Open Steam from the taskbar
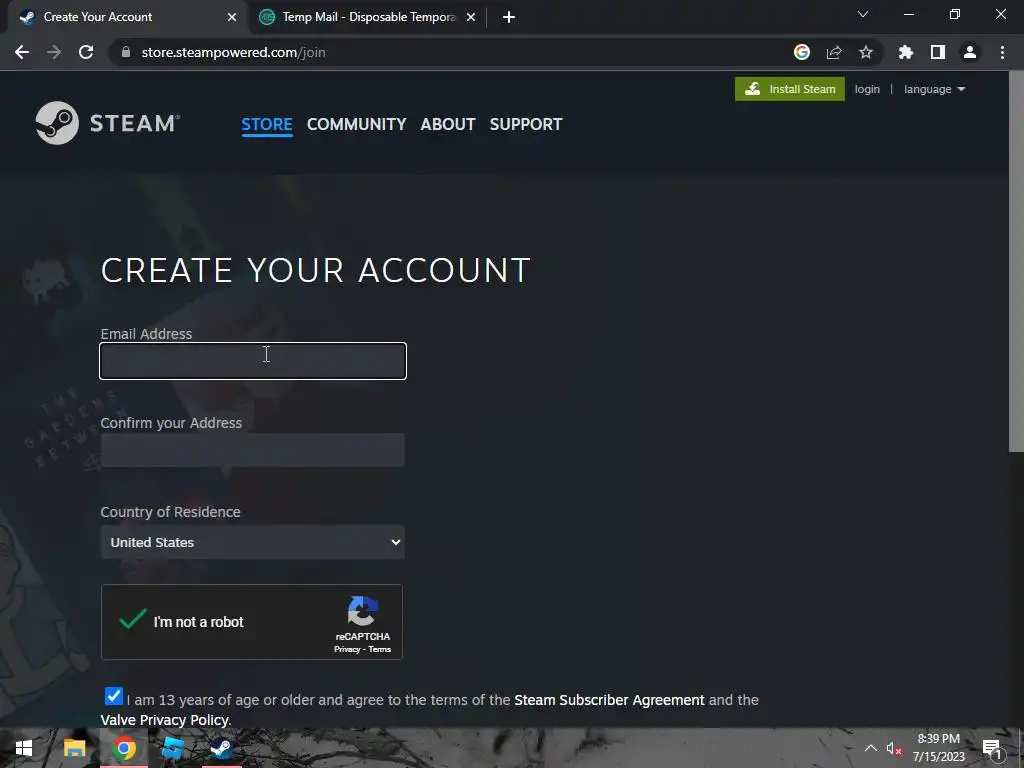 coord(221,748)
